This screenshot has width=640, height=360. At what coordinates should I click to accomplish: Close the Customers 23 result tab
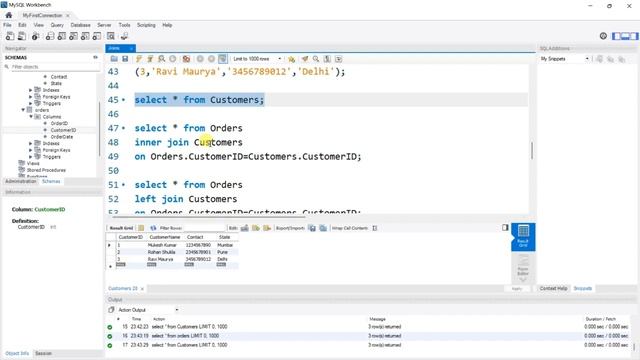pos(142,289)
